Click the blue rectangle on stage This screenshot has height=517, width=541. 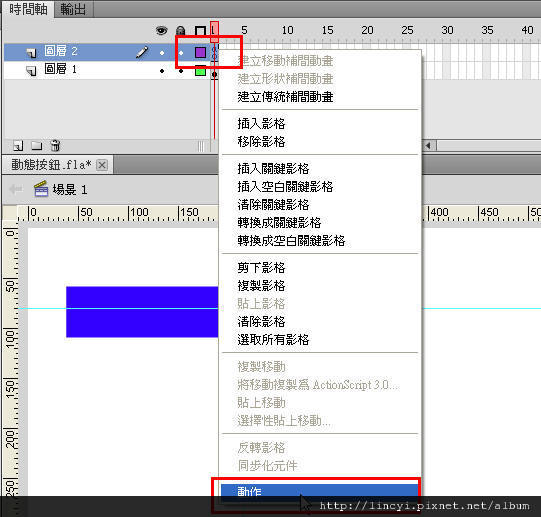tap(142, 312)
